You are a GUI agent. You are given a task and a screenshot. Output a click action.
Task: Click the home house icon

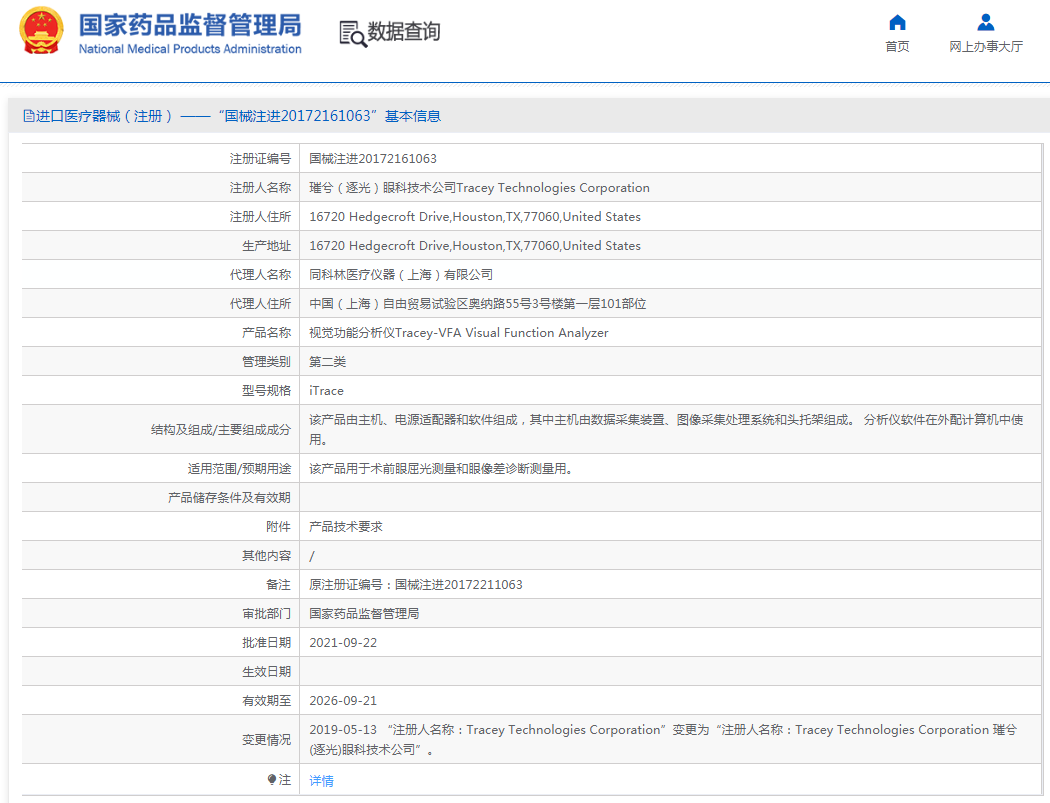pos(897,22)
